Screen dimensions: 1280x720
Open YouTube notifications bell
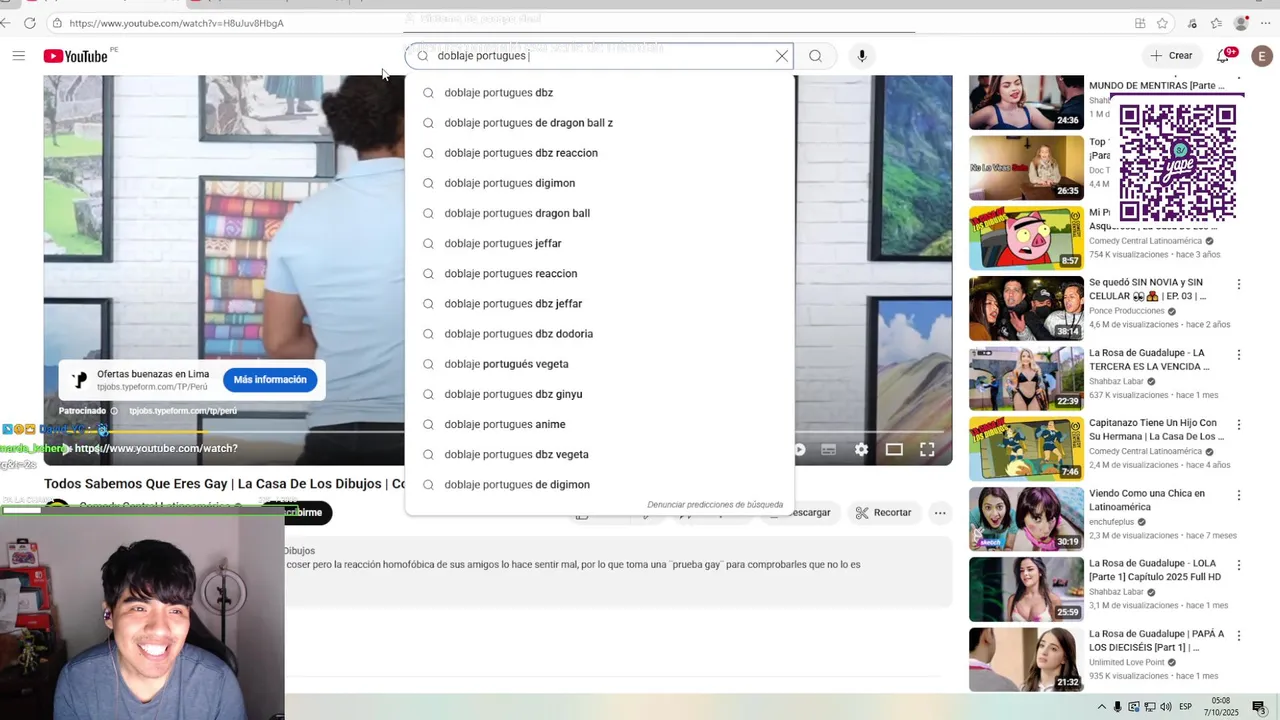pos(1223,56)
